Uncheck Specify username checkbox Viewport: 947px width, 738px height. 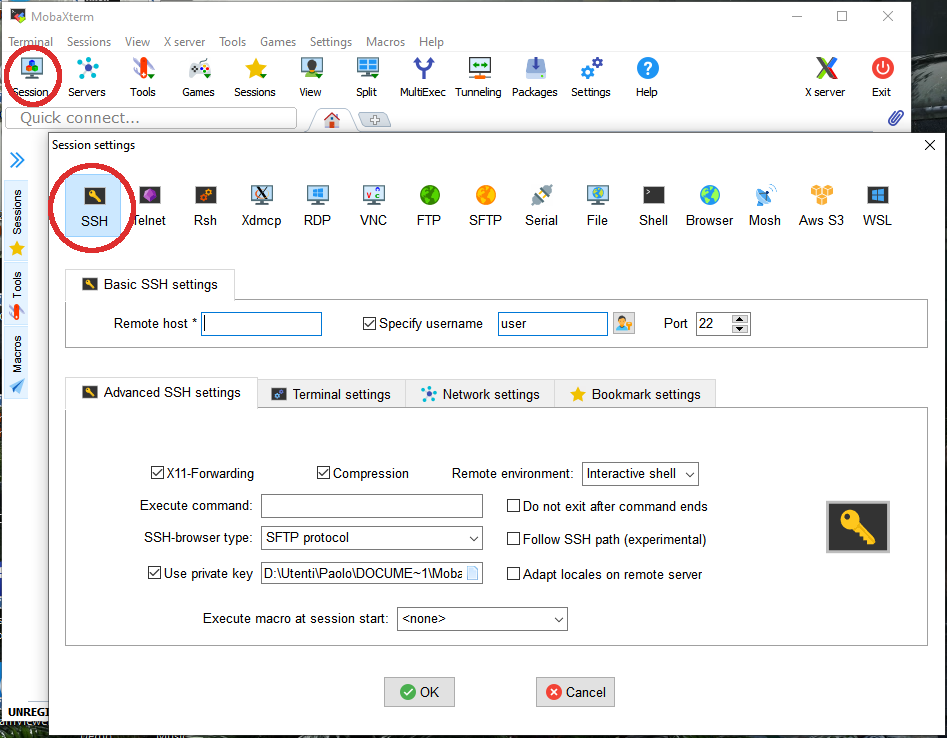pyautogui.click(x=370, y=324)
